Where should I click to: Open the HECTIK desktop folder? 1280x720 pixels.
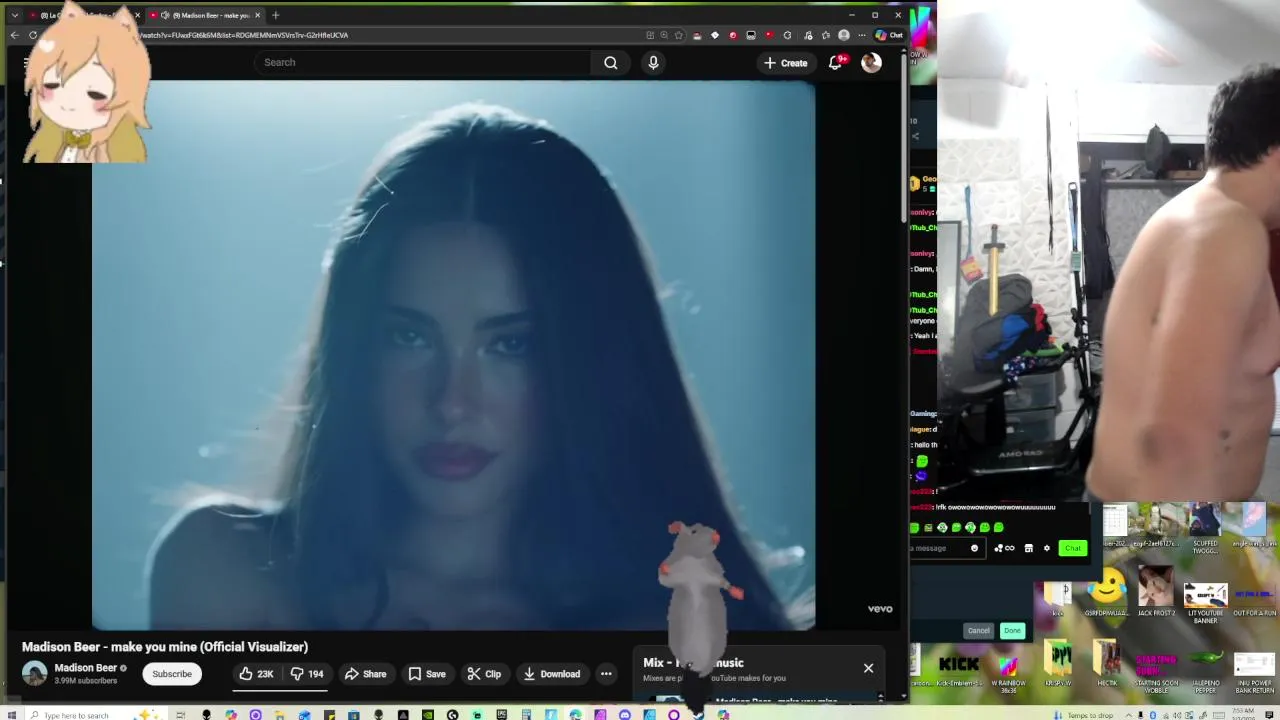(1107, 664)
